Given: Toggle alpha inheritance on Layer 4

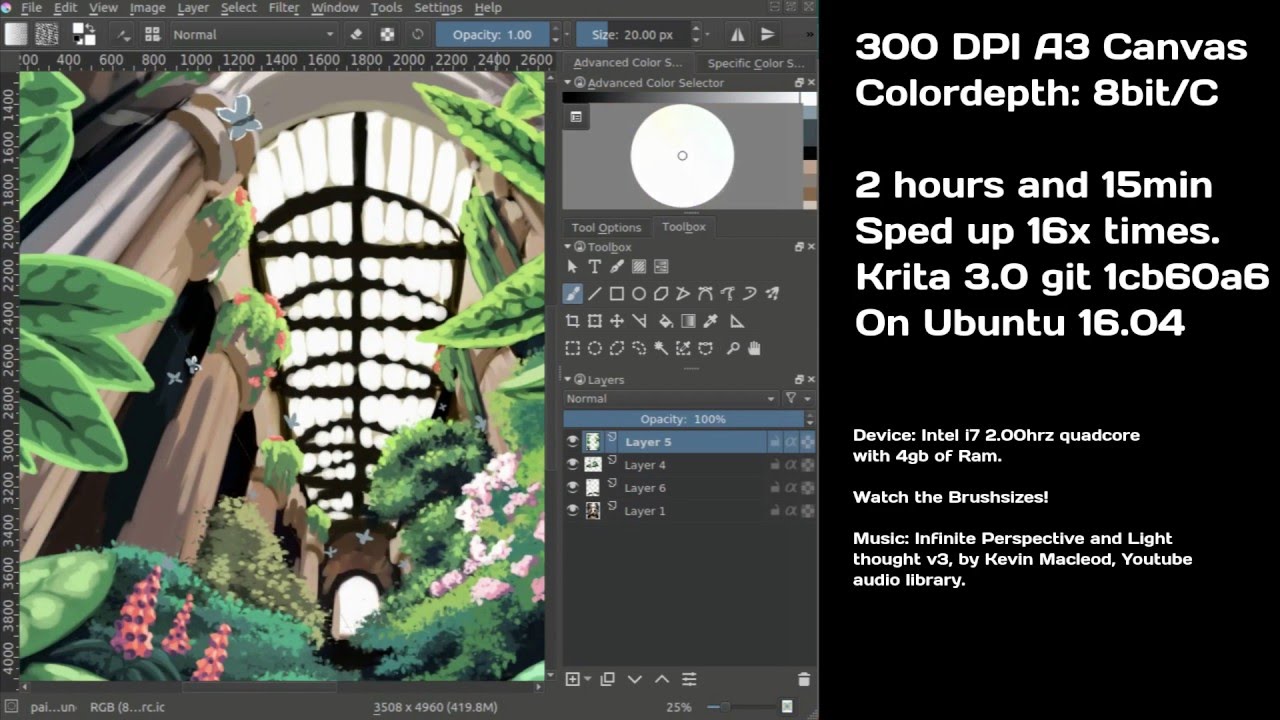Looking at the screenshot, I should (791, 464).
